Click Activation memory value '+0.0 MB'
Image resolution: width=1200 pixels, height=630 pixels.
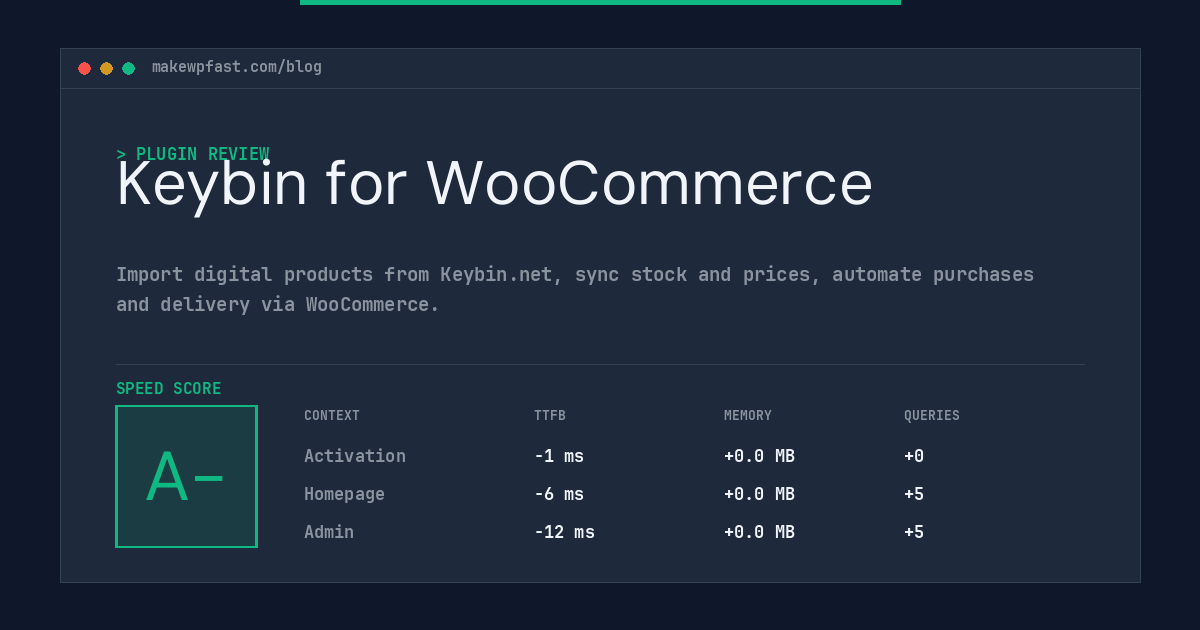pos(759,456)
